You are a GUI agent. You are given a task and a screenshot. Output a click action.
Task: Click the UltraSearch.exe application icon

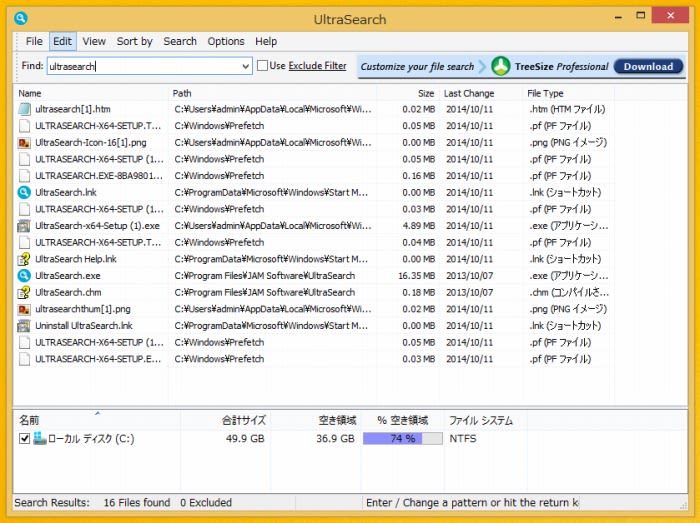(x=24, y=275)
